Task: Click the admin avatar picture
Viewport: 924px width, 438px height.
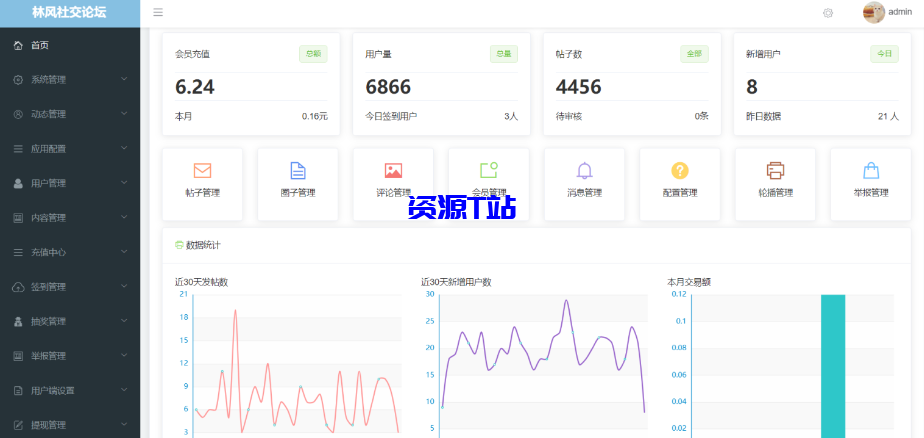Action: (x=874, y=12)
